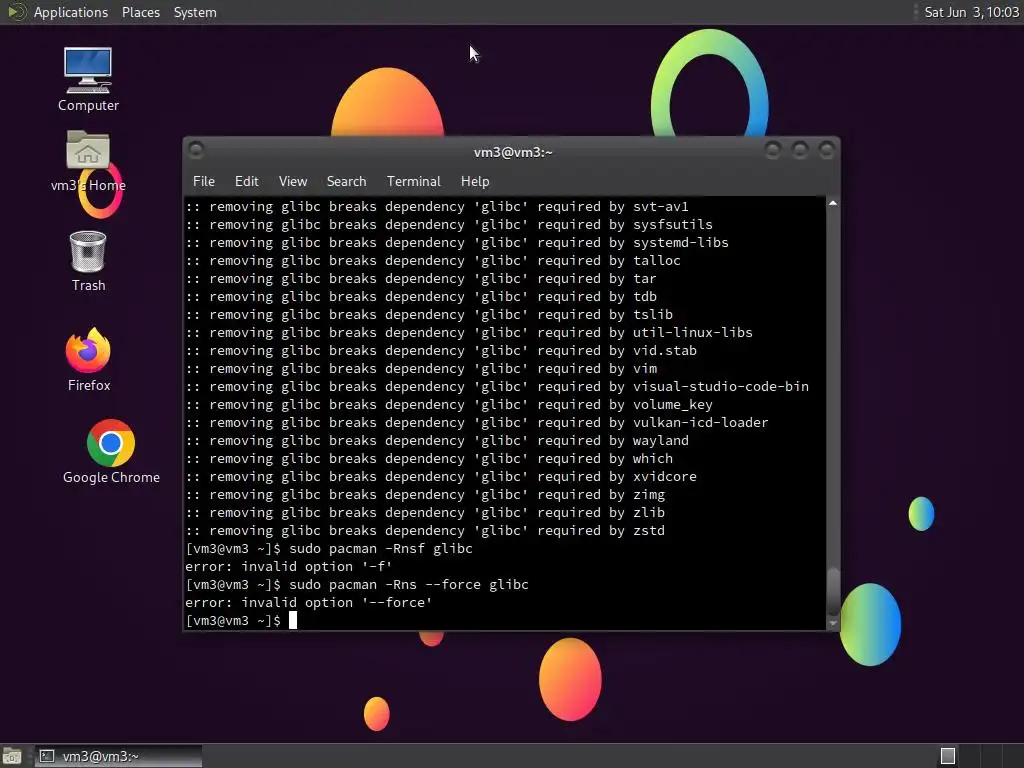1024x768 pixels.
Task: Click the line ending with wayland
Action: pos(437,440)
